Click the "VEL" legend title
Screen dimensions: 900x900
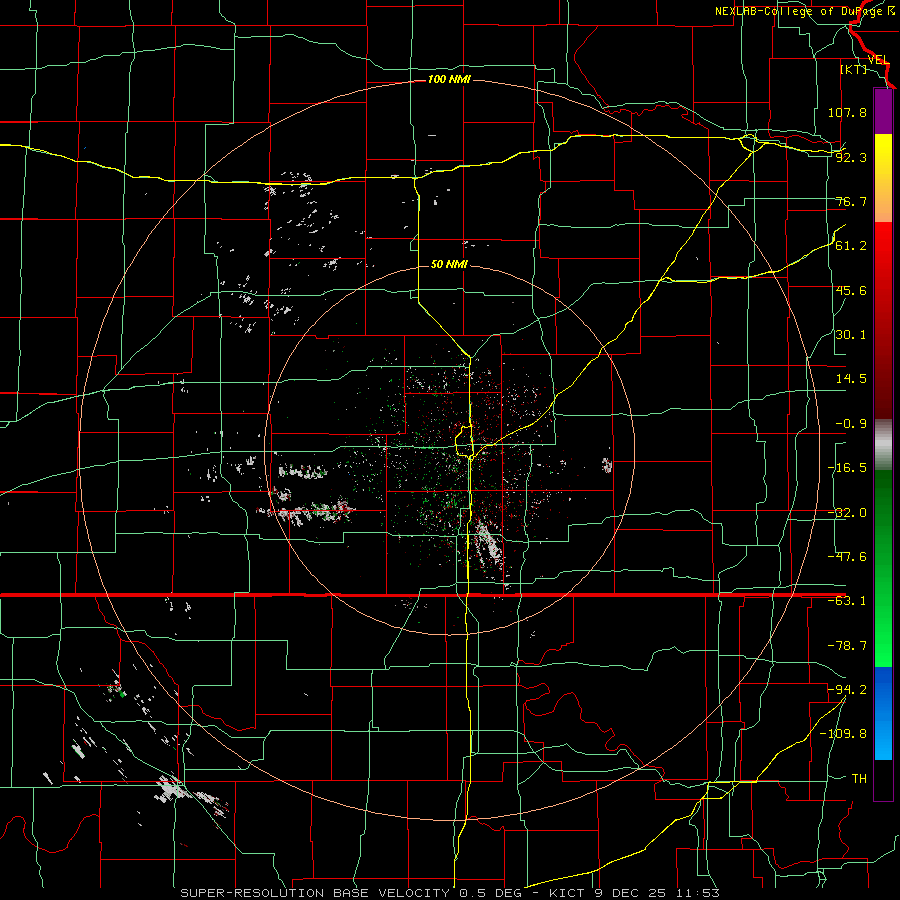tap(878, 60)
